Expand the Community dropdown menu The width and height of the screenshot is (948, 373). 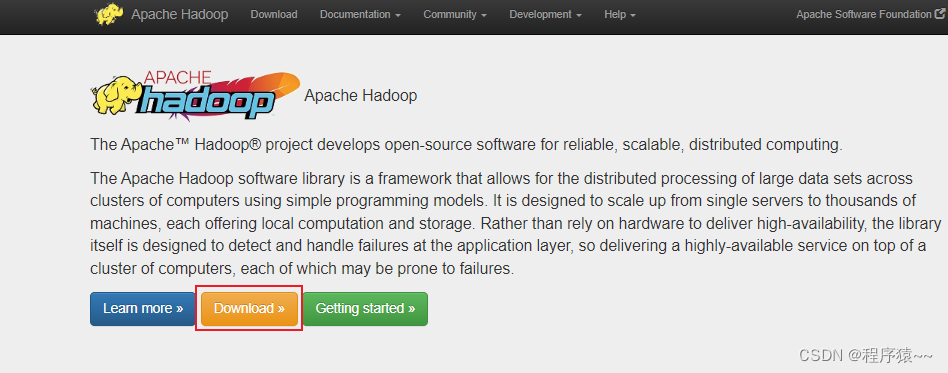coord(455,15)
